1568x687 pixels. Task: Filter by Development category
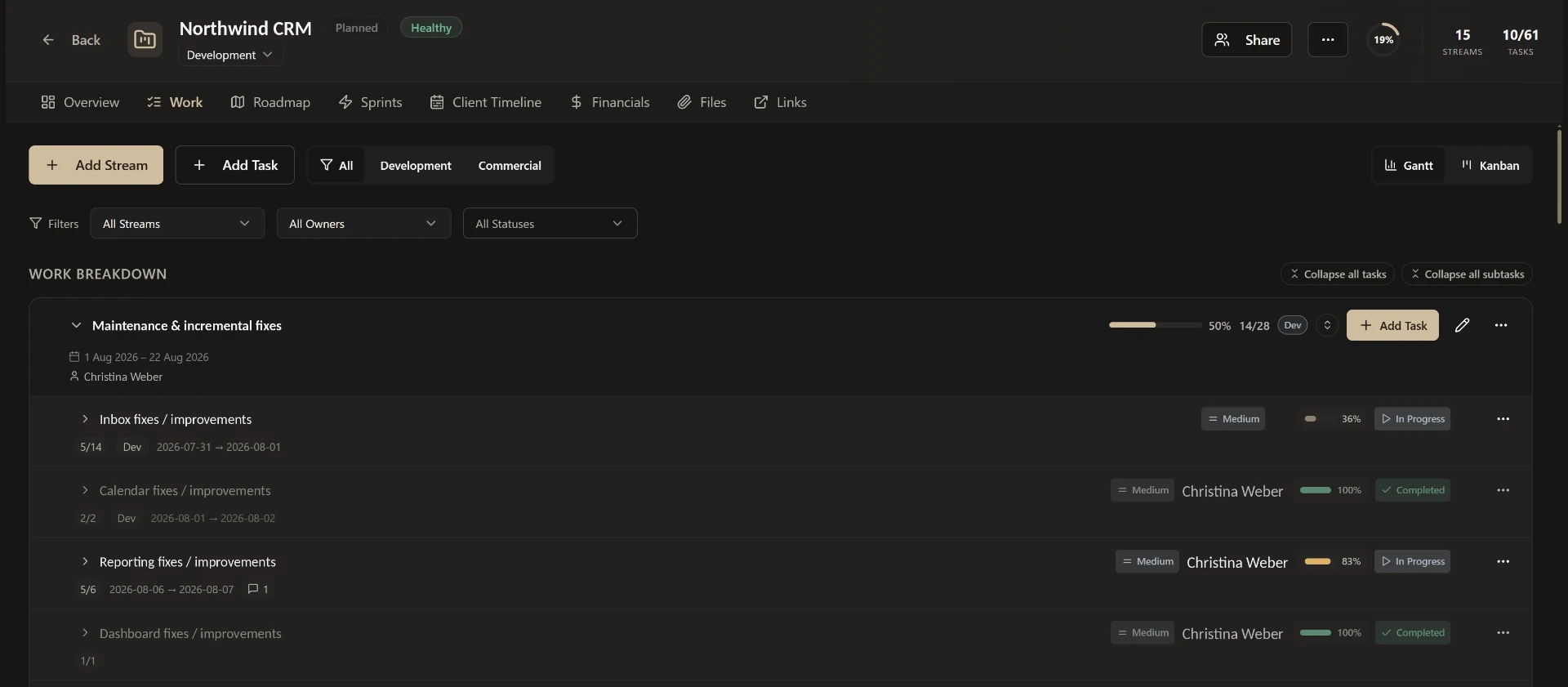coord(416,165)
